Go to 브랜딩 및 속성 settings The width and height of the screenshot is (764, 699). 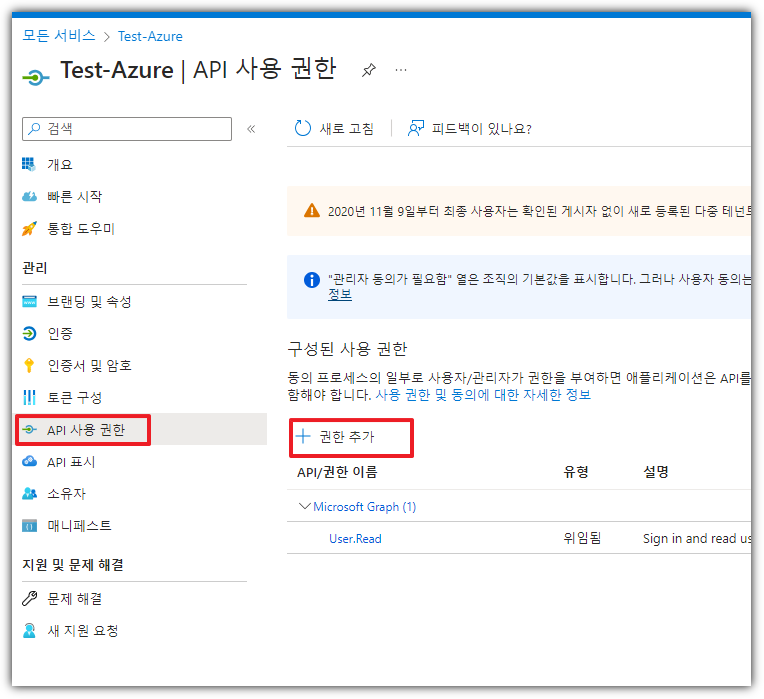(89, 301)
